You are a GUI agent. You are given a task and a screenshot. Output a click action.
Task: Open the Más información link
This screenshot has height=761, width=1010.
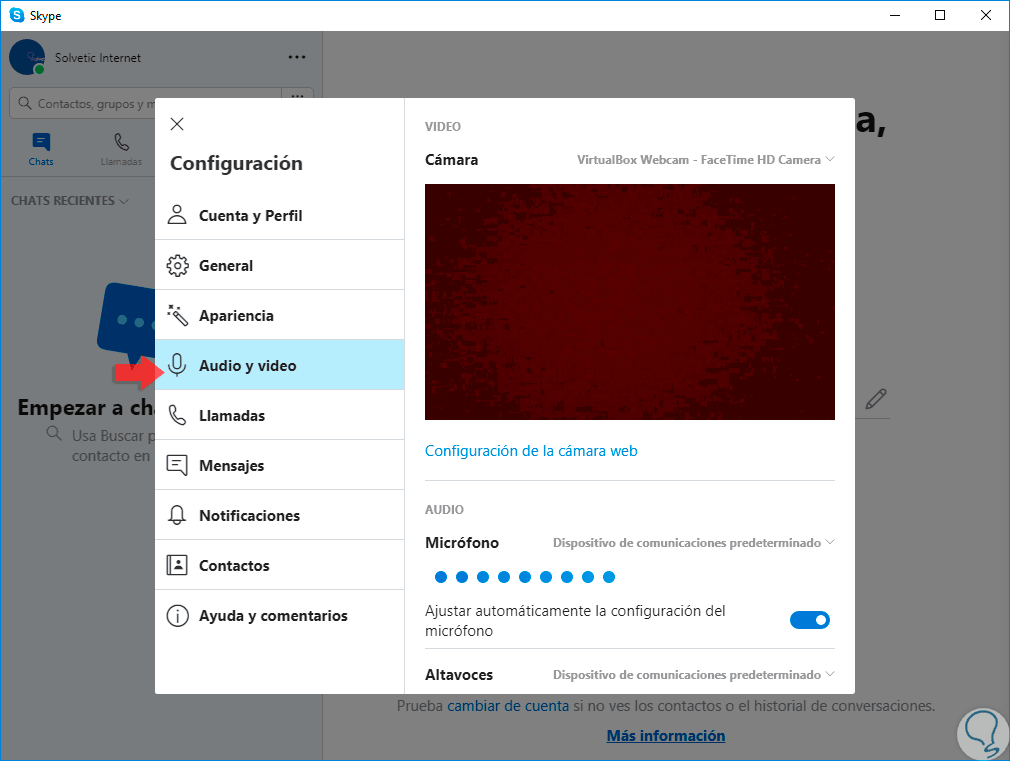click(665, 735)
